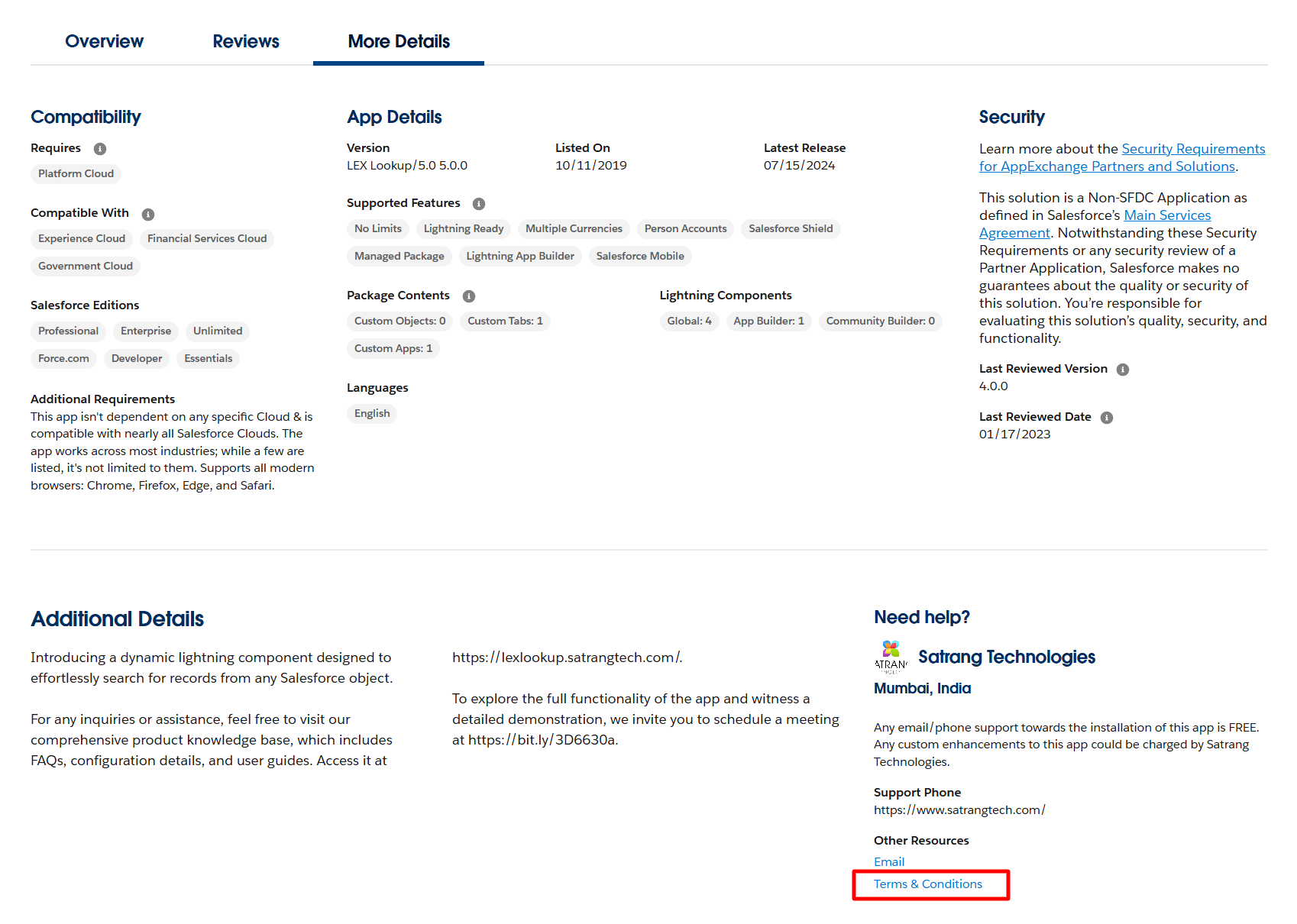This screenshot has height=924, width=1297.
Task: Open the Terms & Conditions link
Action: [x=928, y=884]
